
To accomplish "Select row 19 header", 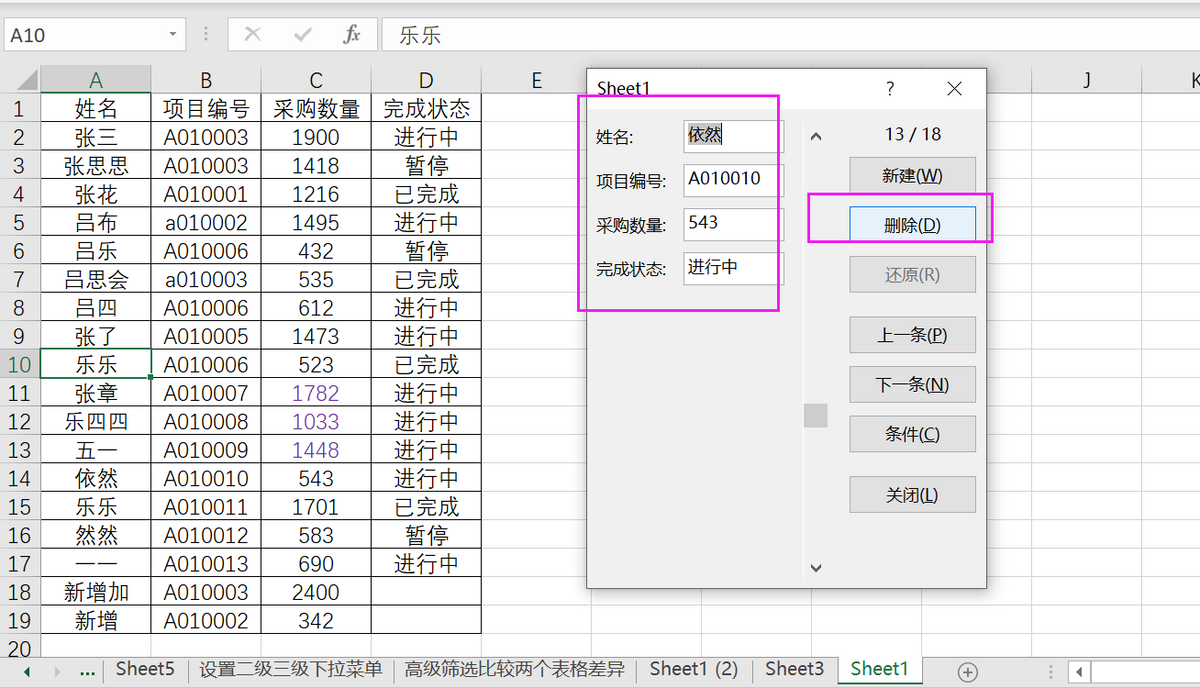I will (20, 620).
